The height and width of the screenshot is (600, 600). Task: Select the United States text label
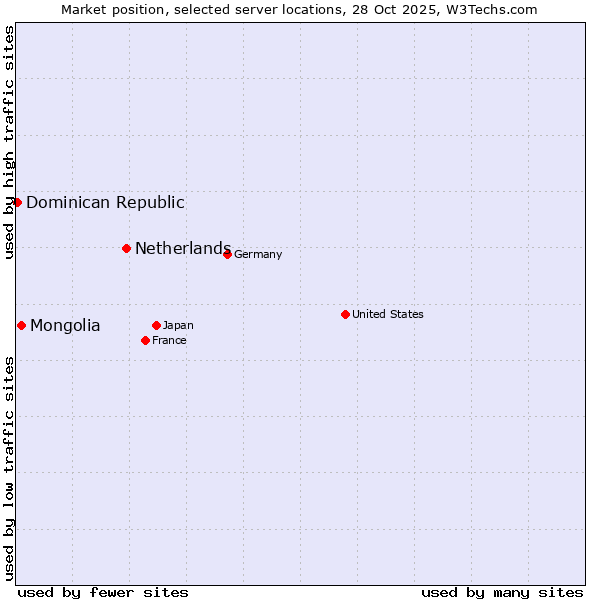tap(387, 314)
